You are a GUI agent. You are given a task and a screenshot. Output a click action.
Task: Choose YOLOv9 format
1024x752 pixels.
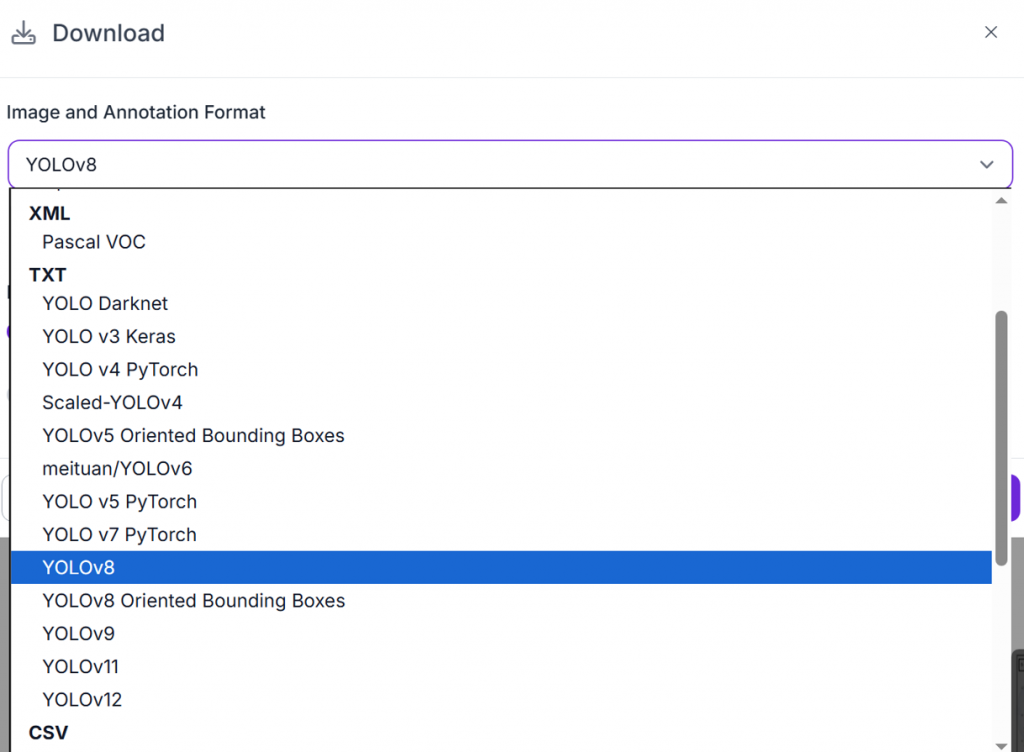(79, 634)
